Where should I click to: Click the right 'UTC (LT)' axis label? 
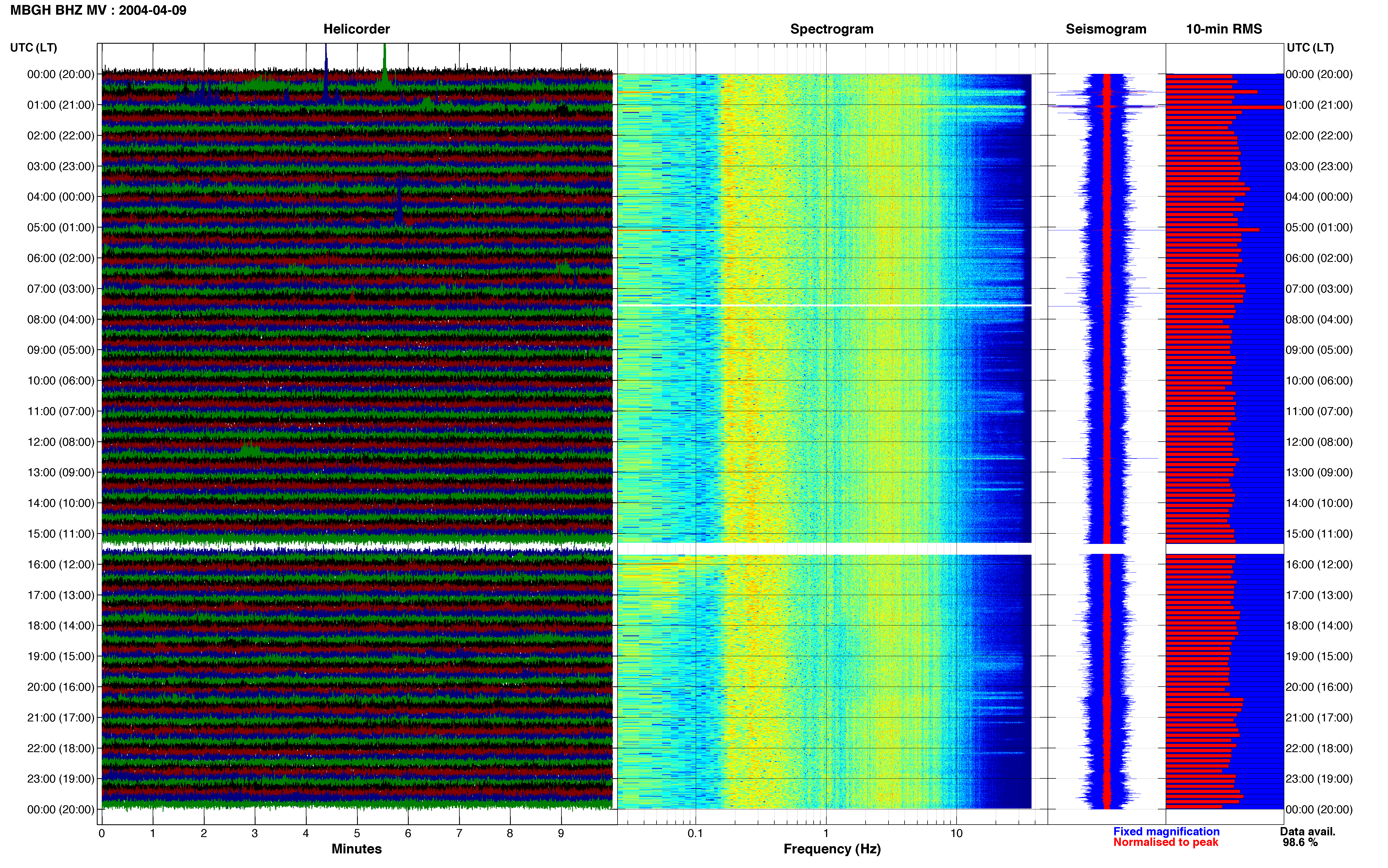pos(1310,48)
